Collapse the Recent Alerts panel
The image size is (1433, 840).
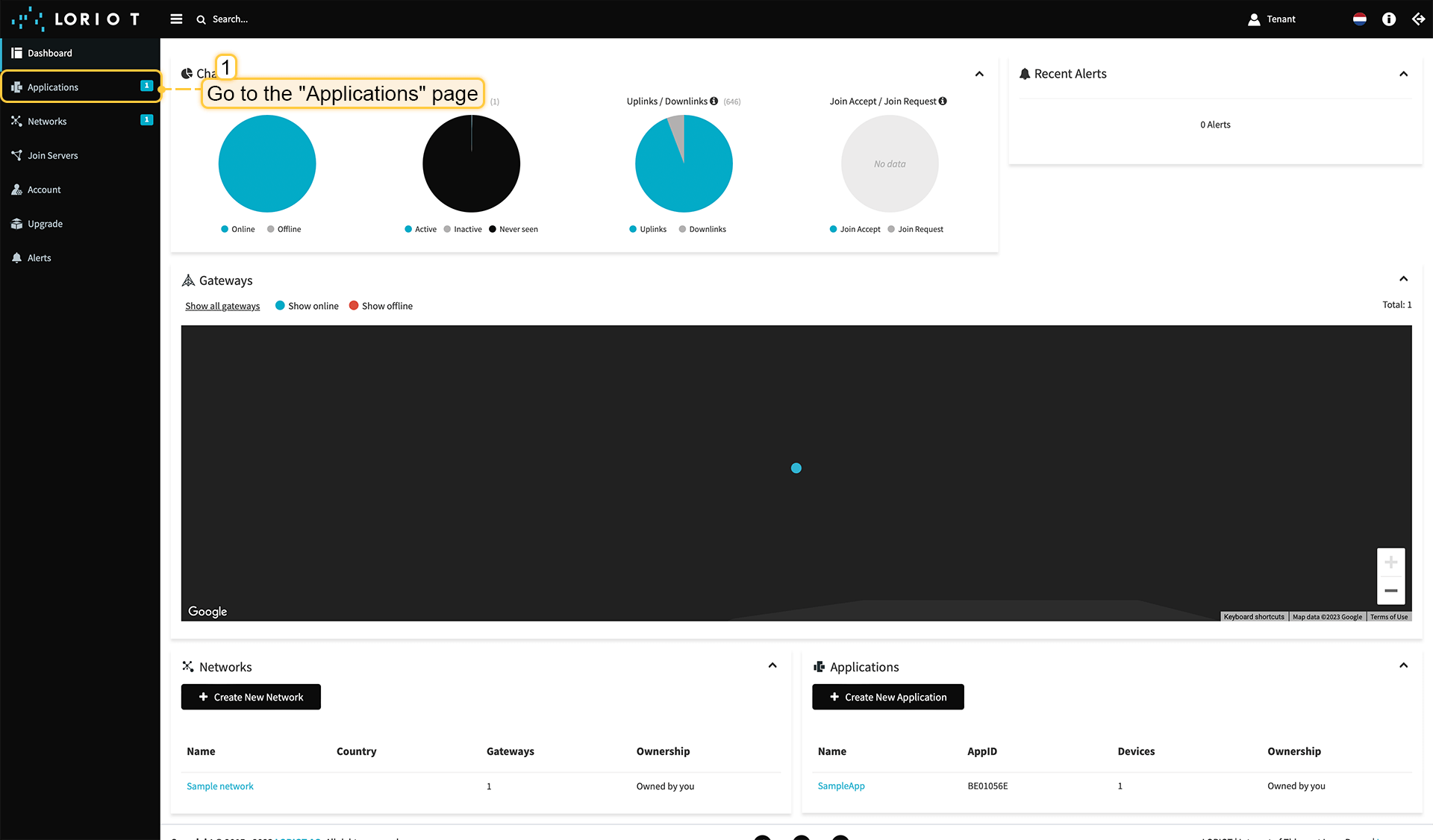(x=1403, y=74)
